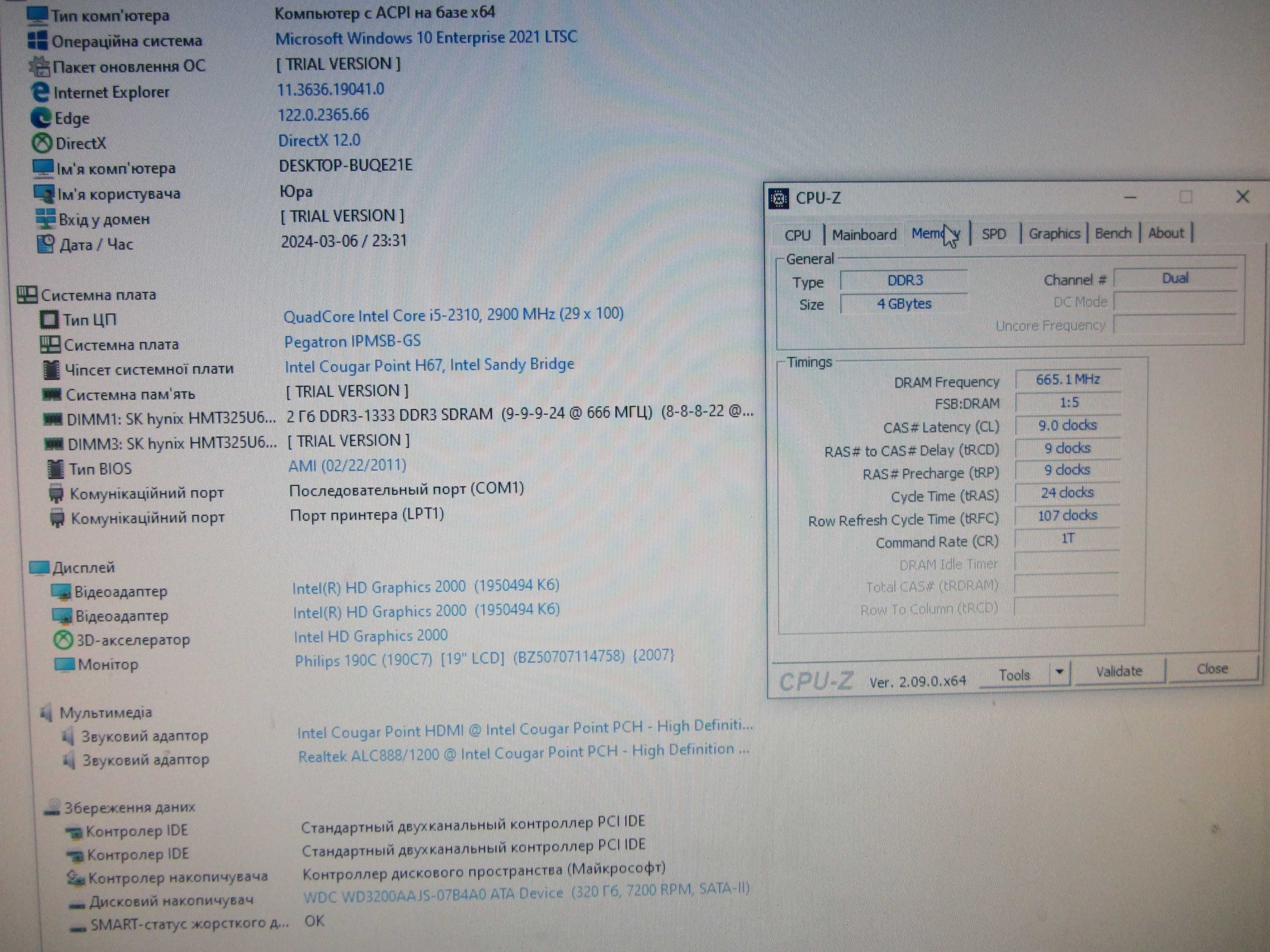The image size is (1270, 952).
Task: Click the DirectX 12.0 link
Action: click(319, 141)
